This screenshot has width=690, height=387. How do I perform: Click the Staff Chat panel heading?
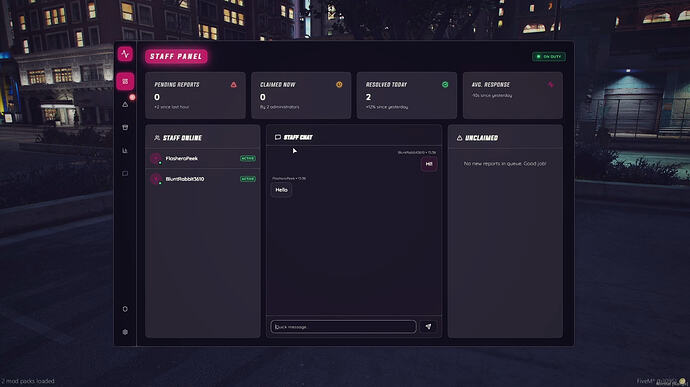tap(298, 137)
